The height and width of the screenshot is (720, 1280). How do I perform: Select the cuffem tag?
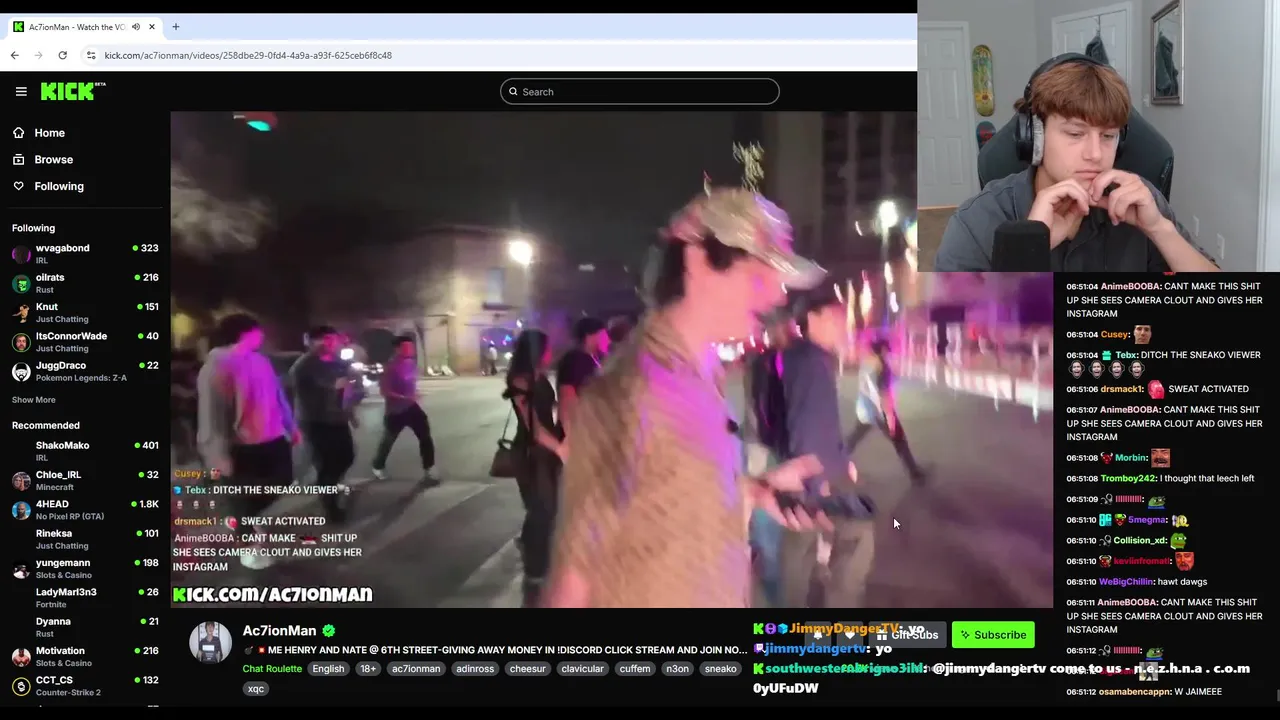[635, 669]
